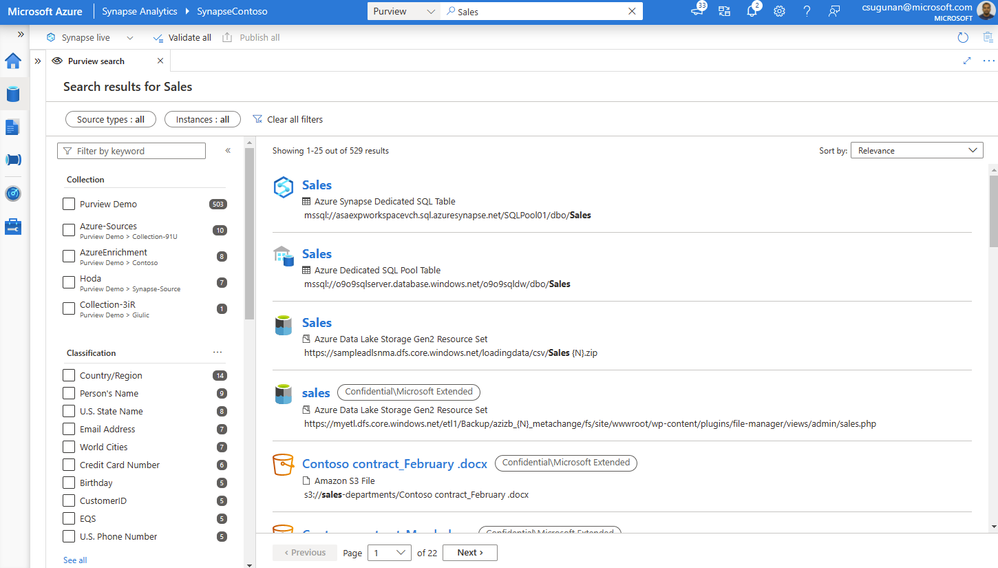
Task: Click the Previous page button
Action: tap(304, 553)
